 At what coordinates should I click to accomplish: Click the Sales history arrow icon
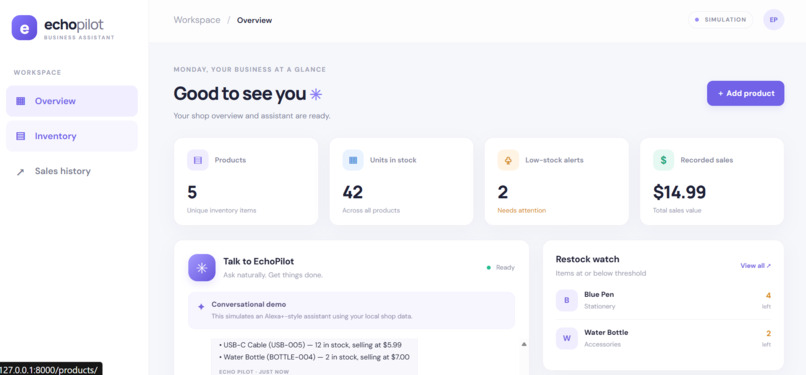[x=21, y=172]
